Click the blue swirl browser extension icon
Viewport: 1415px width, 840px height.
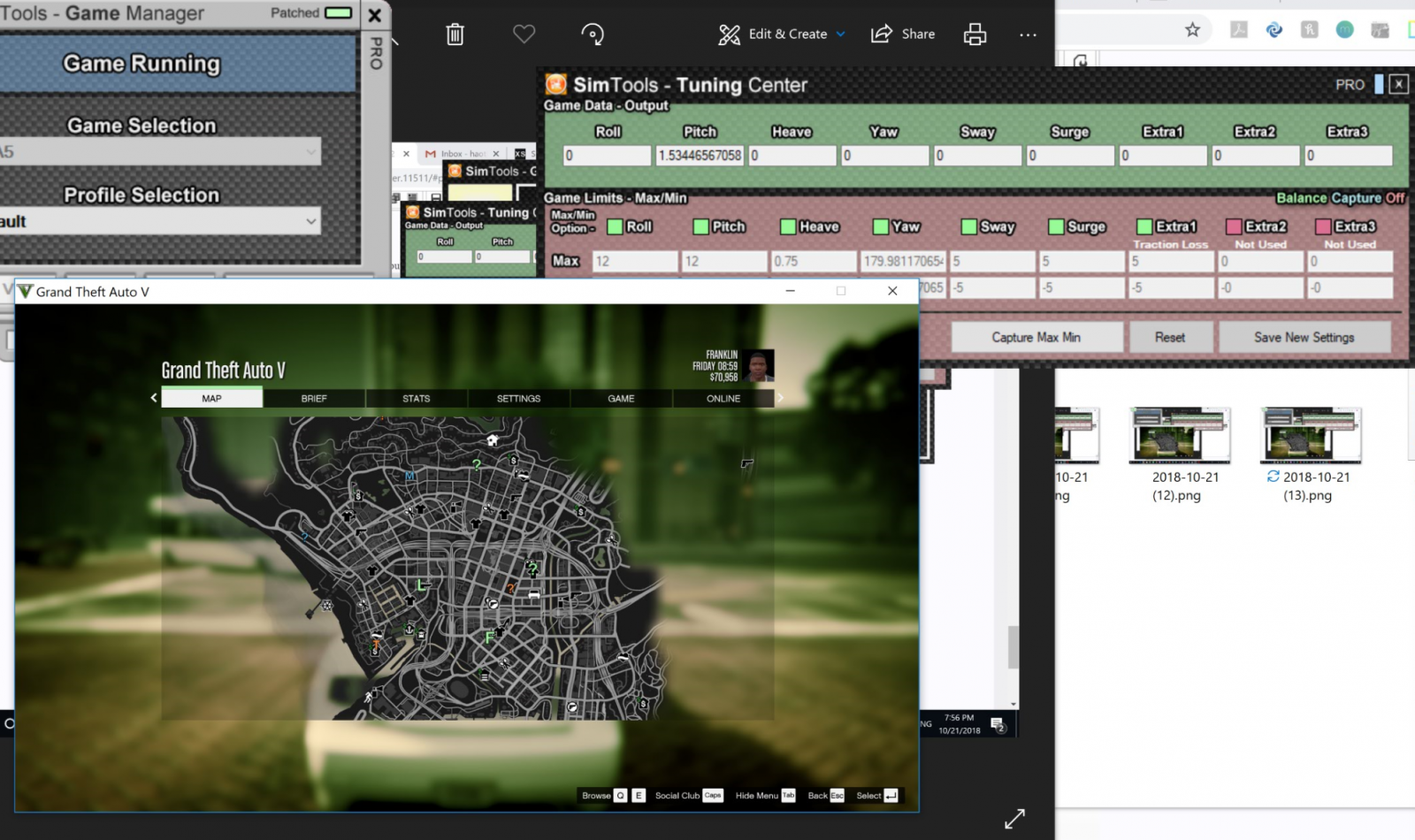pyautogui.click(x=1274, y=30)
